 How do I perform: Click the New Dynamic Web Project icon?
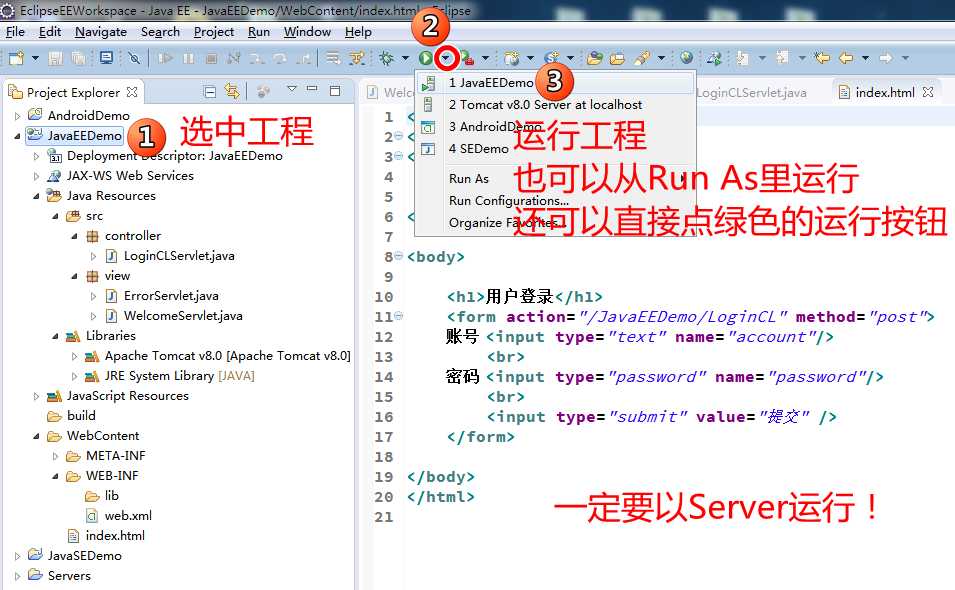(x=512, y=58)
